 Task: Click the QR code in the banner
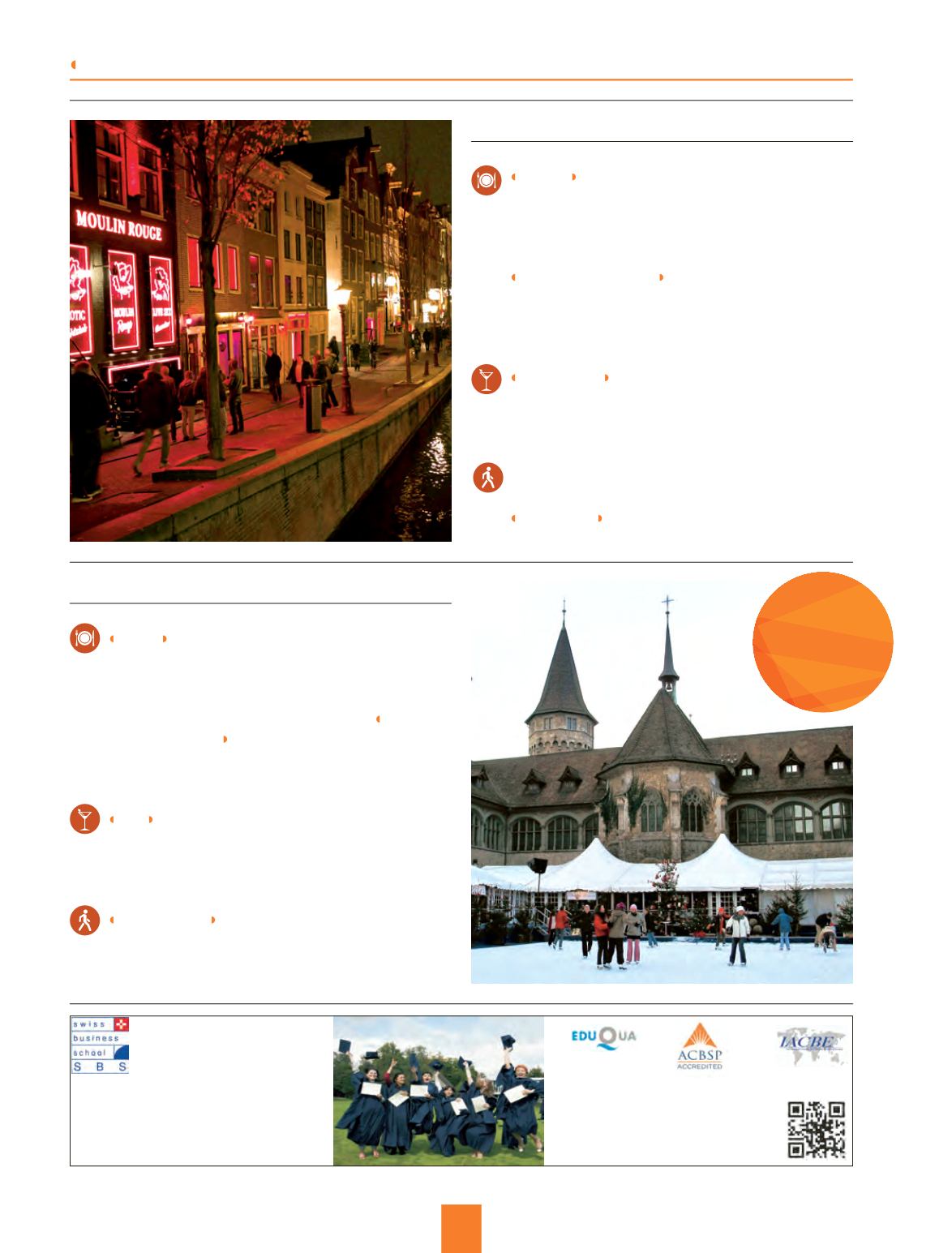click(x=817, y=1129)
